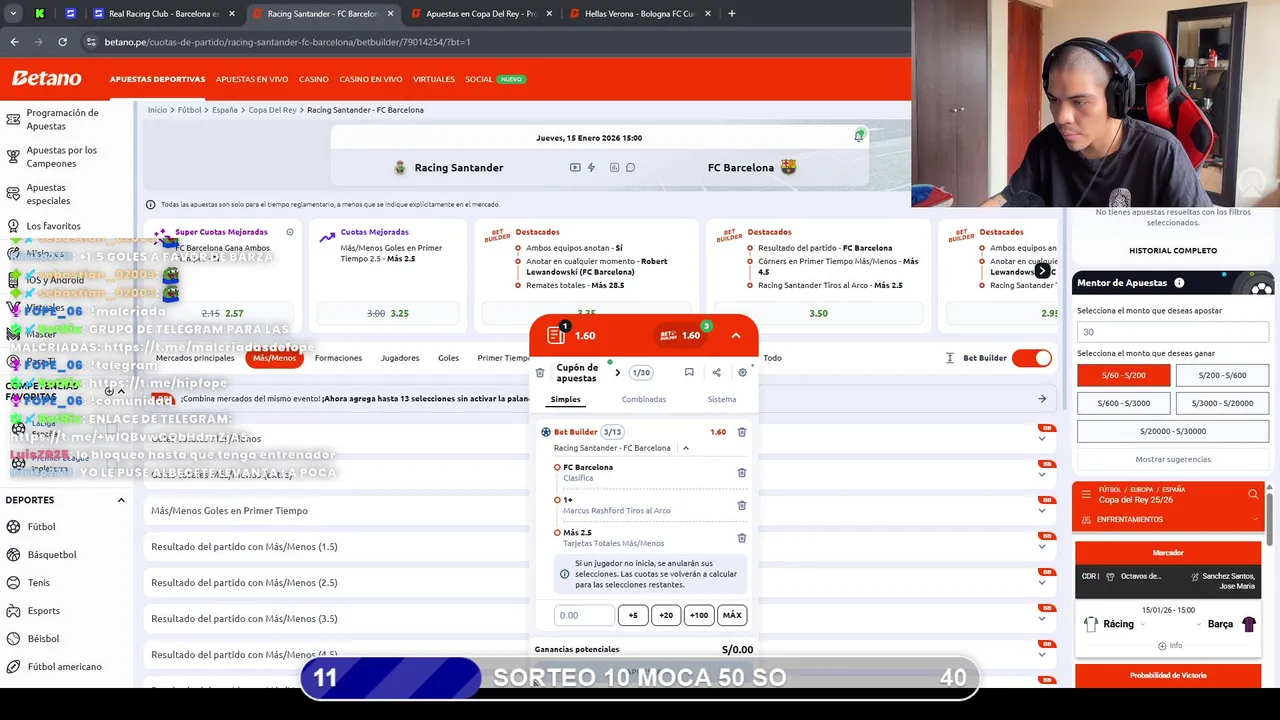Screen dimensions: 1280x720
Task: Select the S/20000 - S/30000 winnings range
Action: coord(1173,431)
